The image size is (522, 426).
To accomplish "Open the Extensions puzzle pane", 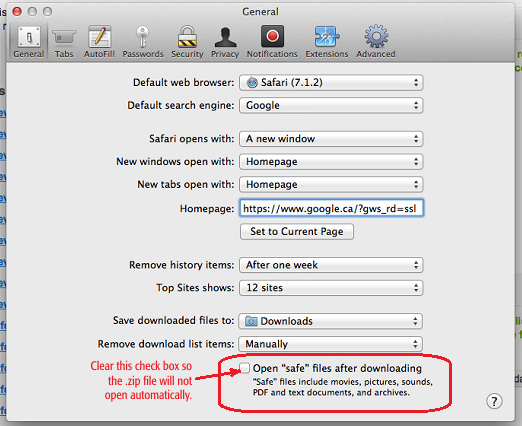I will [327, 42].
